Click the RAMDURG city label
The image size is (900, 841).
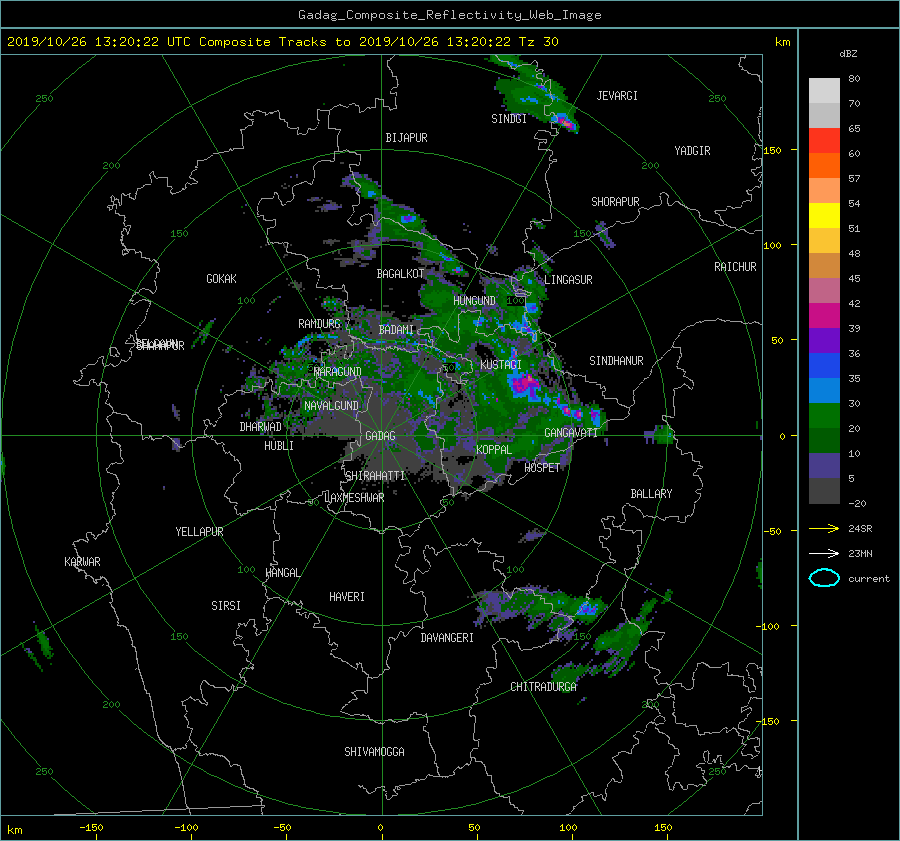click(319, 324)
